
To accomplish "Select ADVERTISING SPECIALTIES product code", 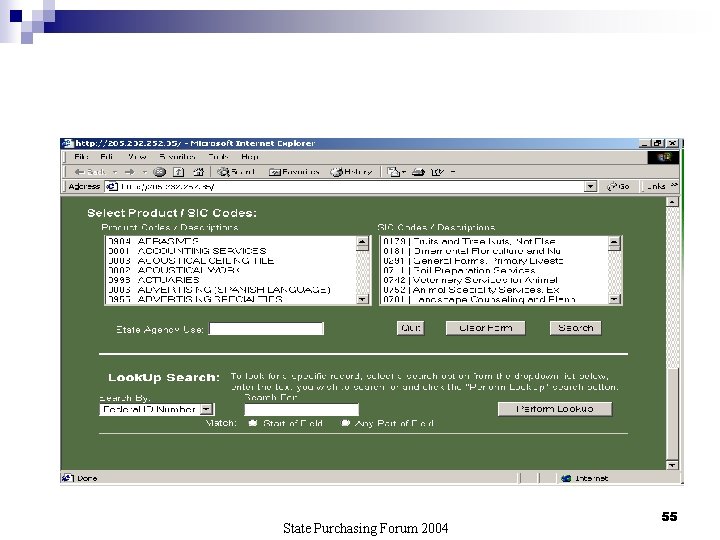I will [231, 299].
